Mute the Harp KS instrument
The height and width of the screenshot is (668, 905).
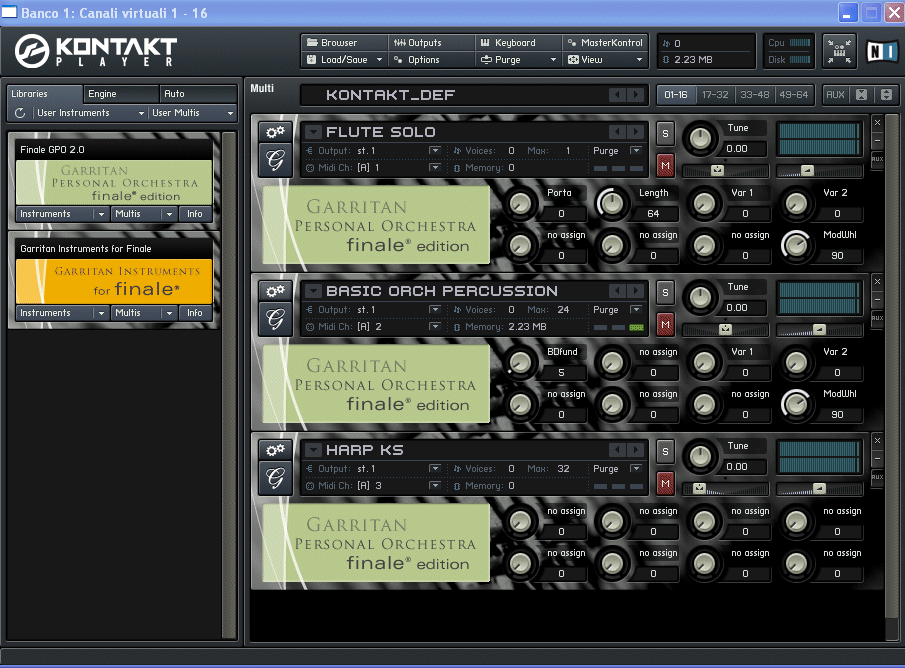[665, 484]
